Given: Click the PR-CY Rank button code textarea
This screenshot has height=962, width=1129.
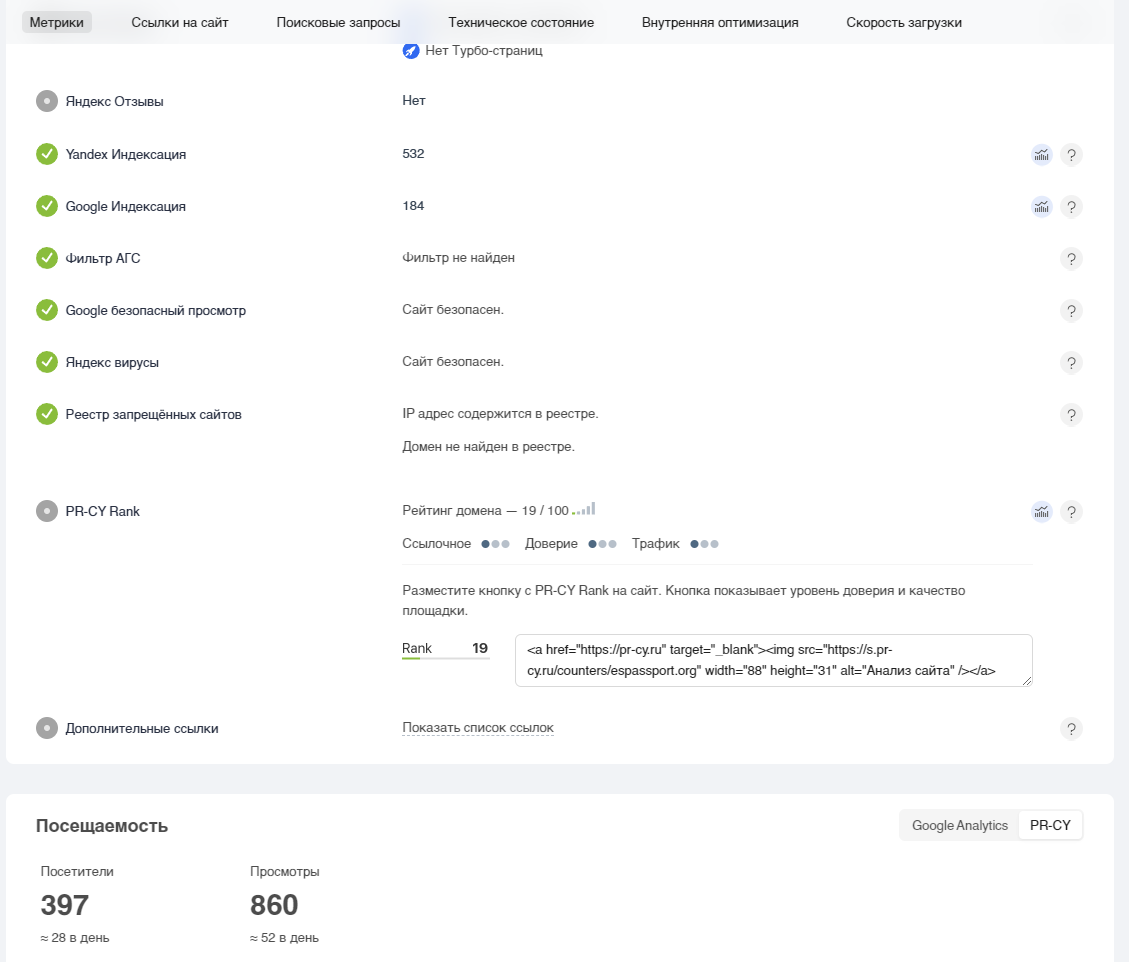Looking at the screenshot, I should point(773,660).
